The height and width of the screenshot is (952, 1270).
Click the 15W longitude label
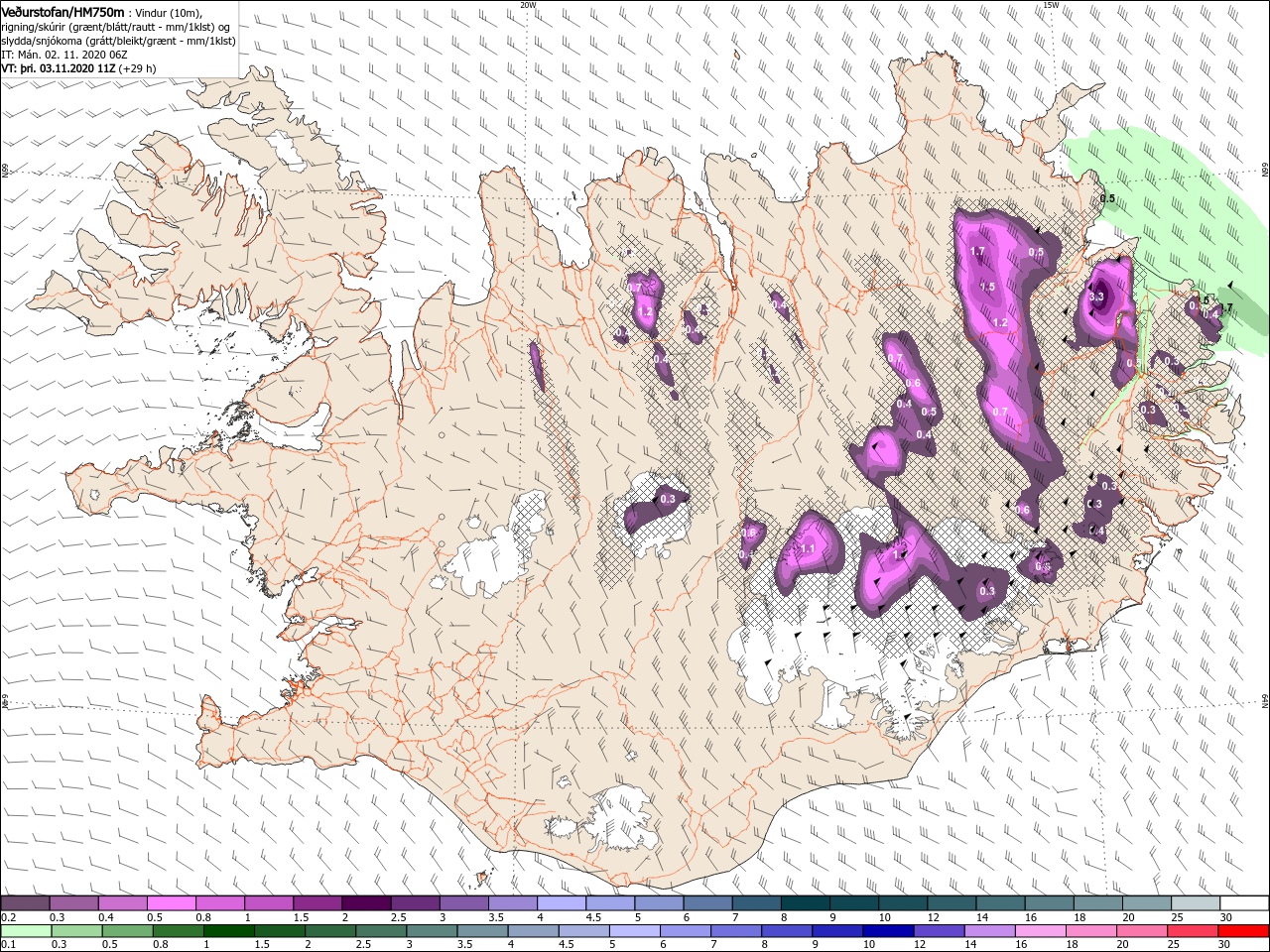pyautogui.click(x=1052, y=5)
